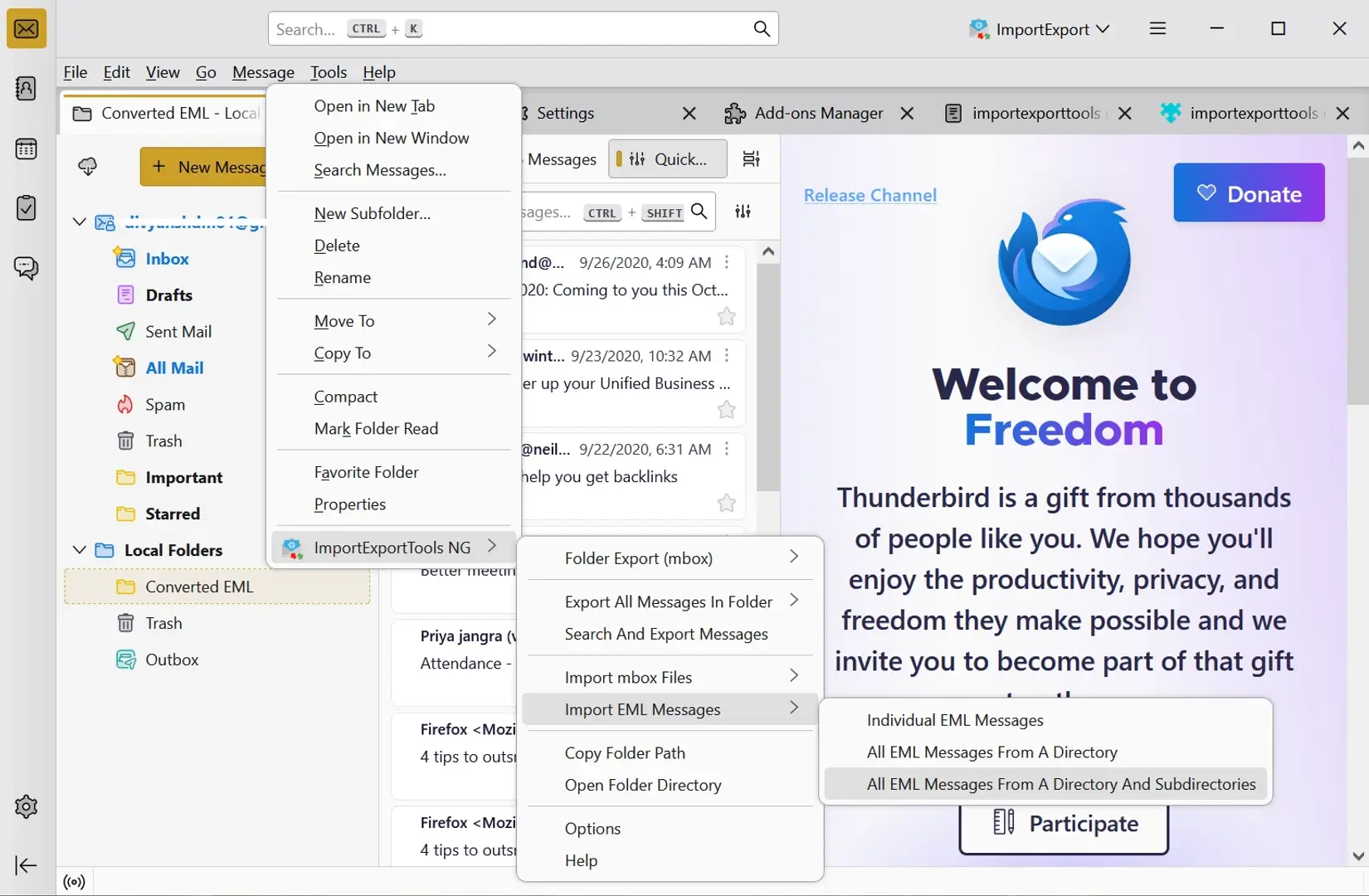This screenshot has width=1369, height=896.
Task: Open Settings gear in the sidebar
Action: (27, 806)
